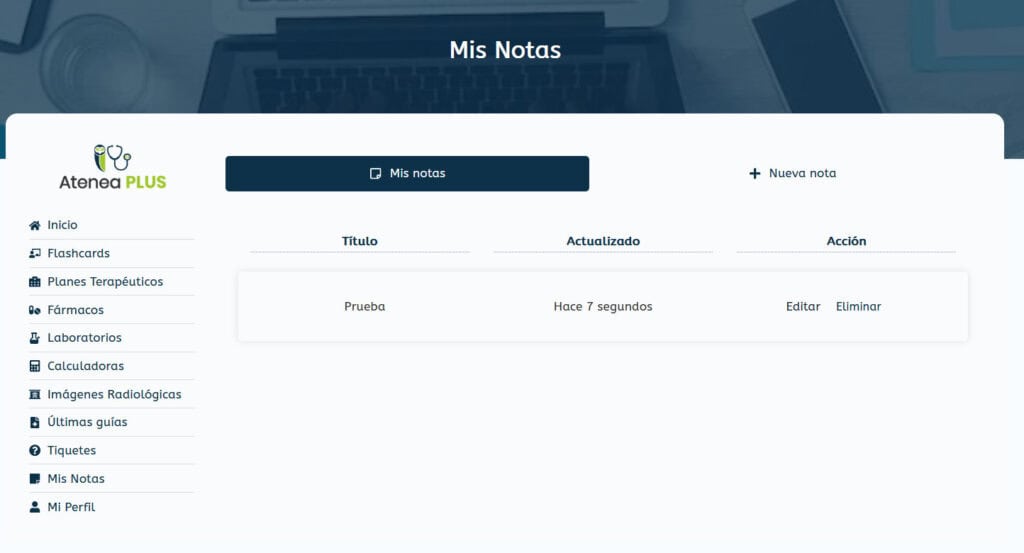Click the Actualizado column header
Viewport: 1024px width, 553px height.
602,241
